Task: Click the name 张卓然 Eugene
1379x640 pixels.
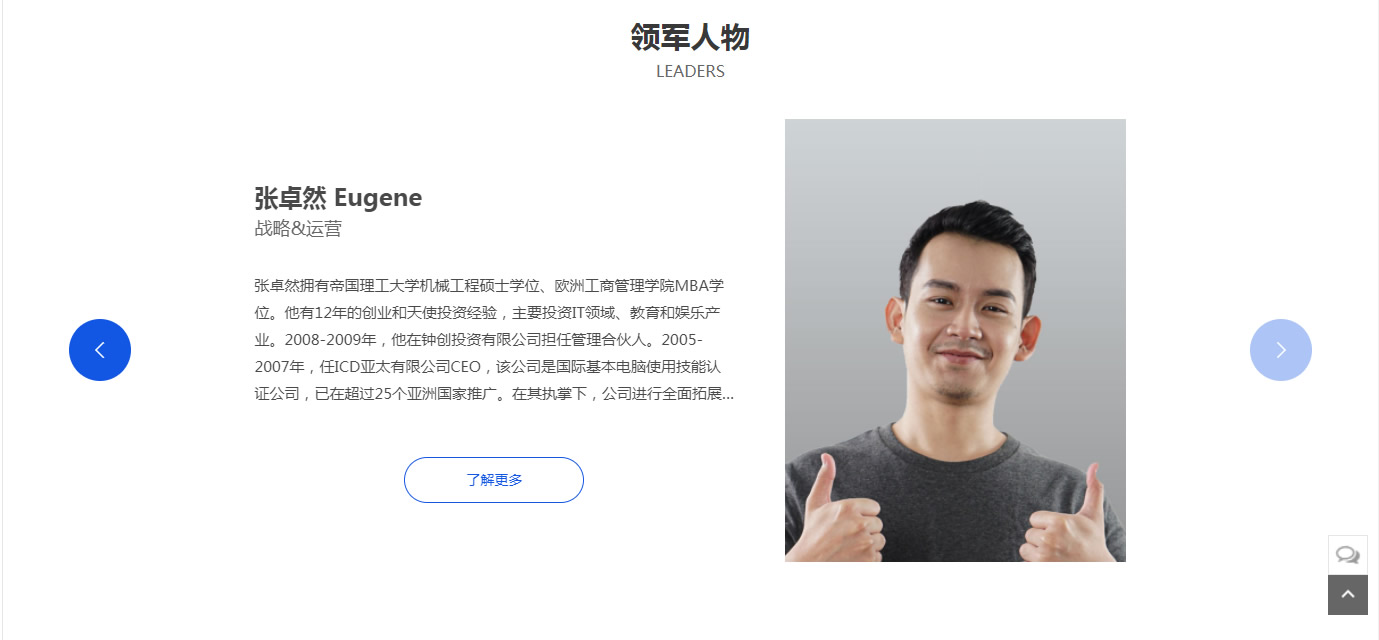Action: pos(338,198)
